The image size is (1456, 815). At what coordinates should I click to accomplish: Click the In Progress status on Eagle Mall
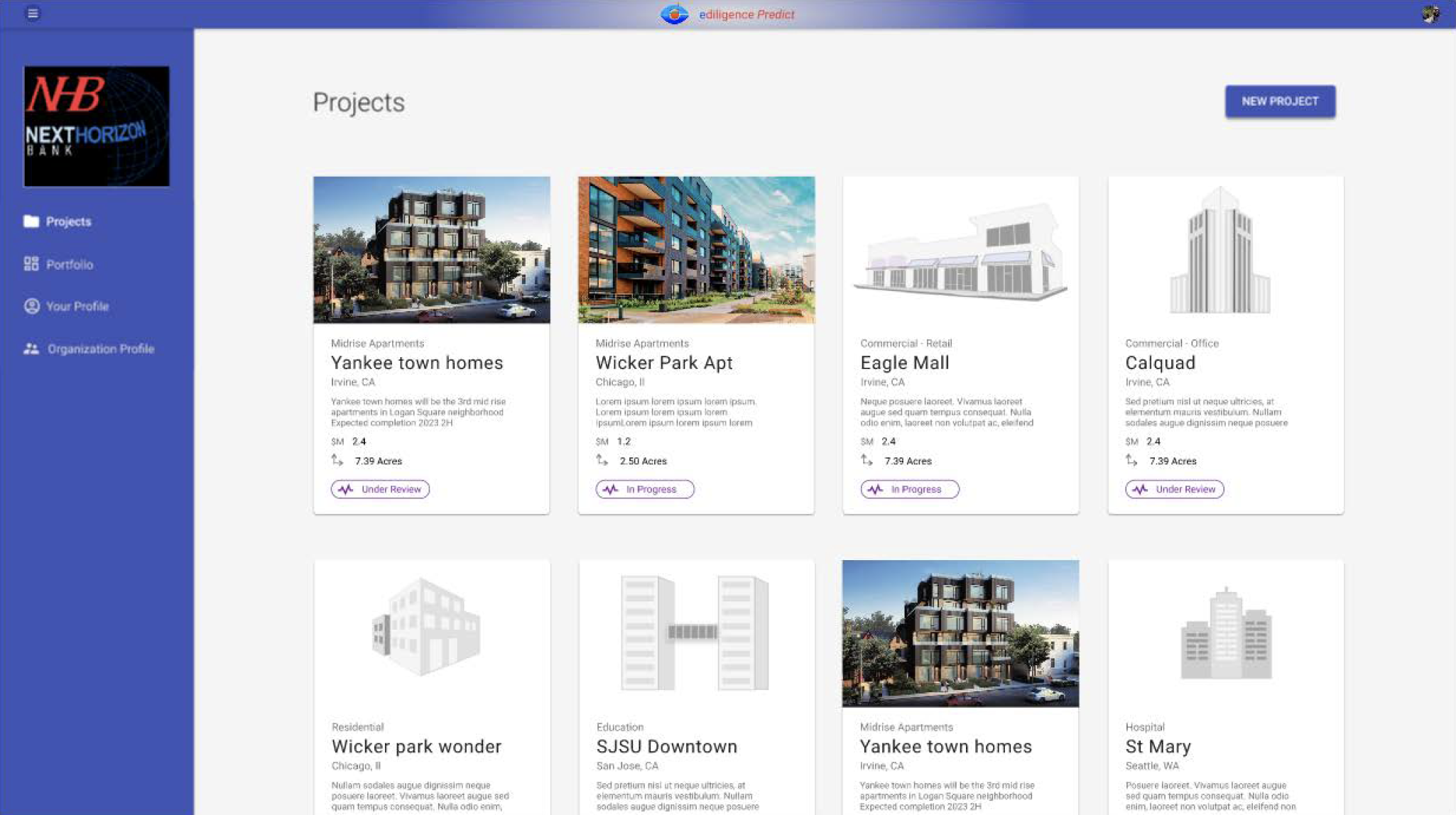click(910, 489)
